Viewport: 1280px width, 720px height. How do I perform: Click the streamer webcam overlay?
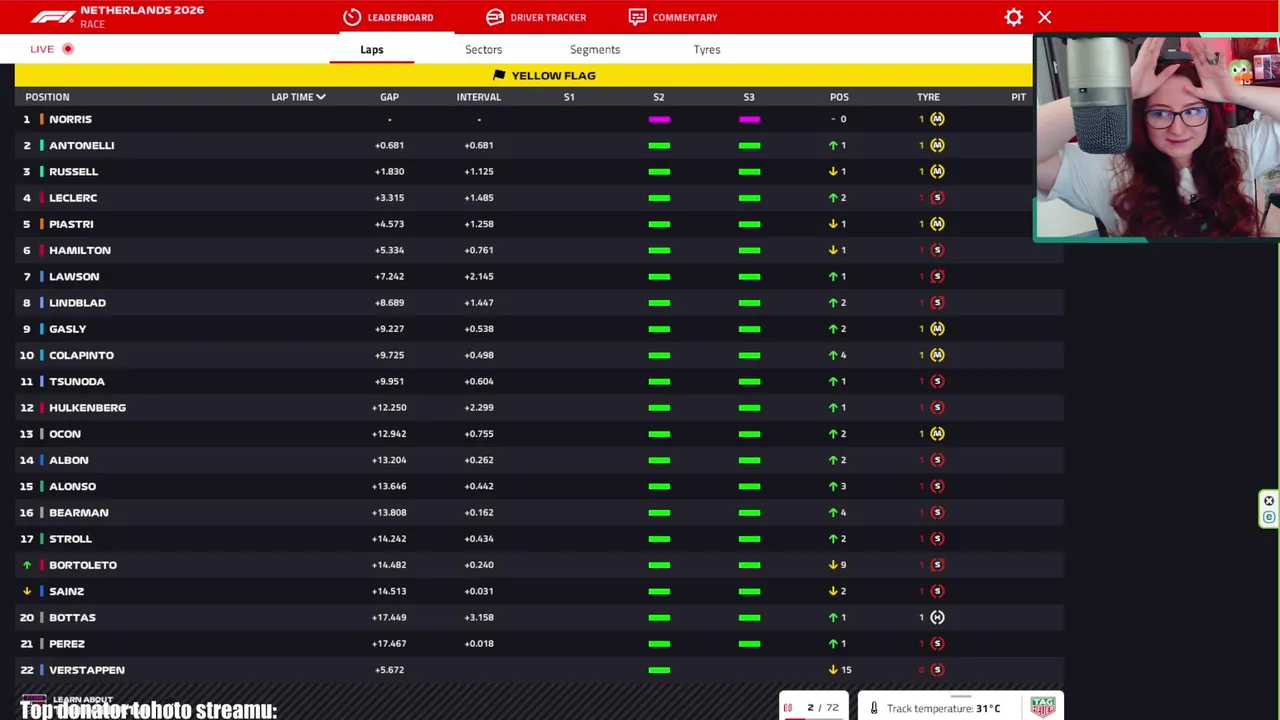(1157, 138)
